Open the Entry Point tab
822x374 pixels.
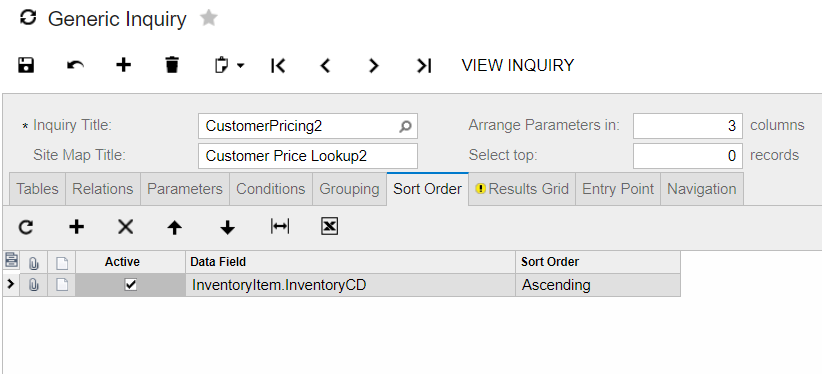coord(618,189)
